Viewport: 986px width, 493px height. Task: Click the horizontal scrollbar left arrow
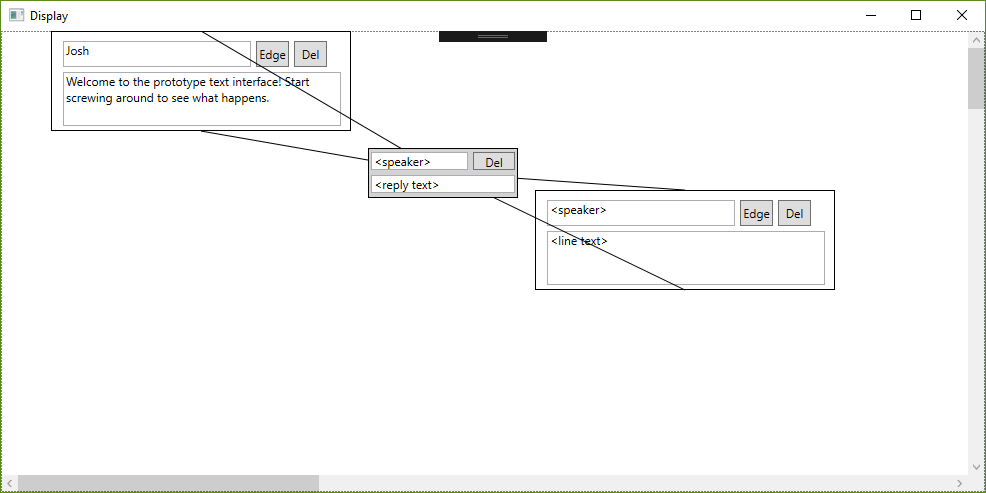coord(9,484)
